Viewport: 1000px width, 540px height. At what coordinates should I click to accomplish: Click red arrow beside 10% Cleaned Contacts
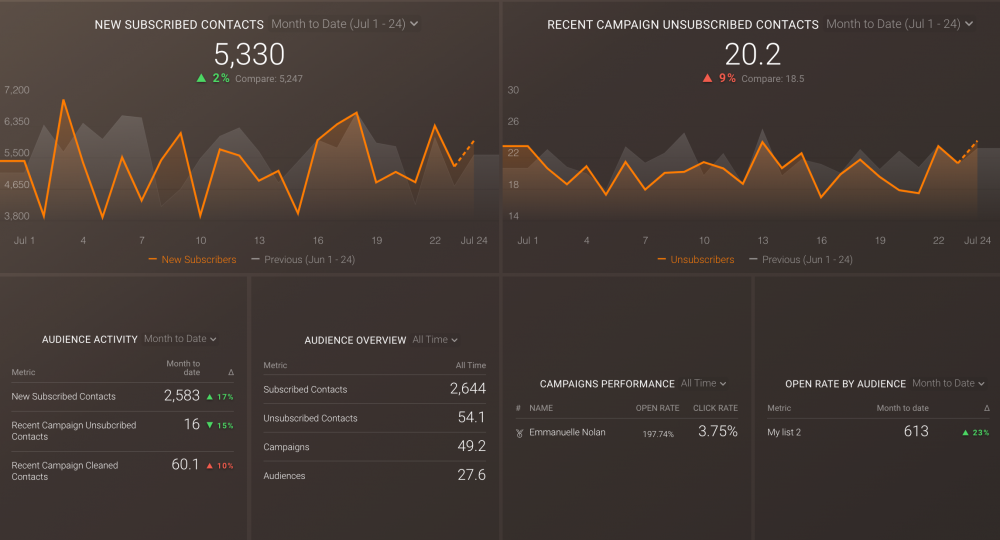210,466
